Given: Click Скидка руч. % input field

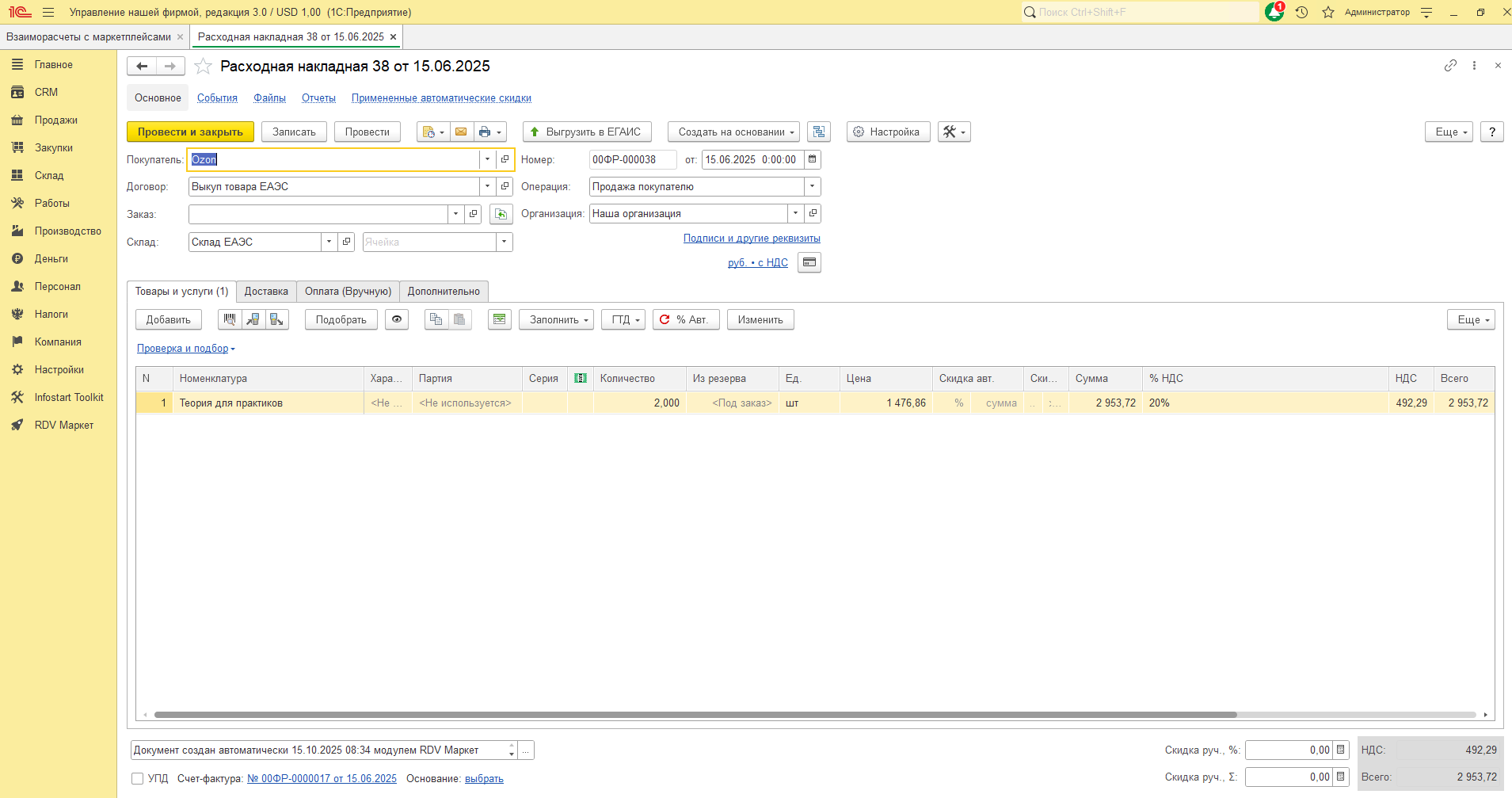Looking at the screenshot, I should (x=1289, y=750).
